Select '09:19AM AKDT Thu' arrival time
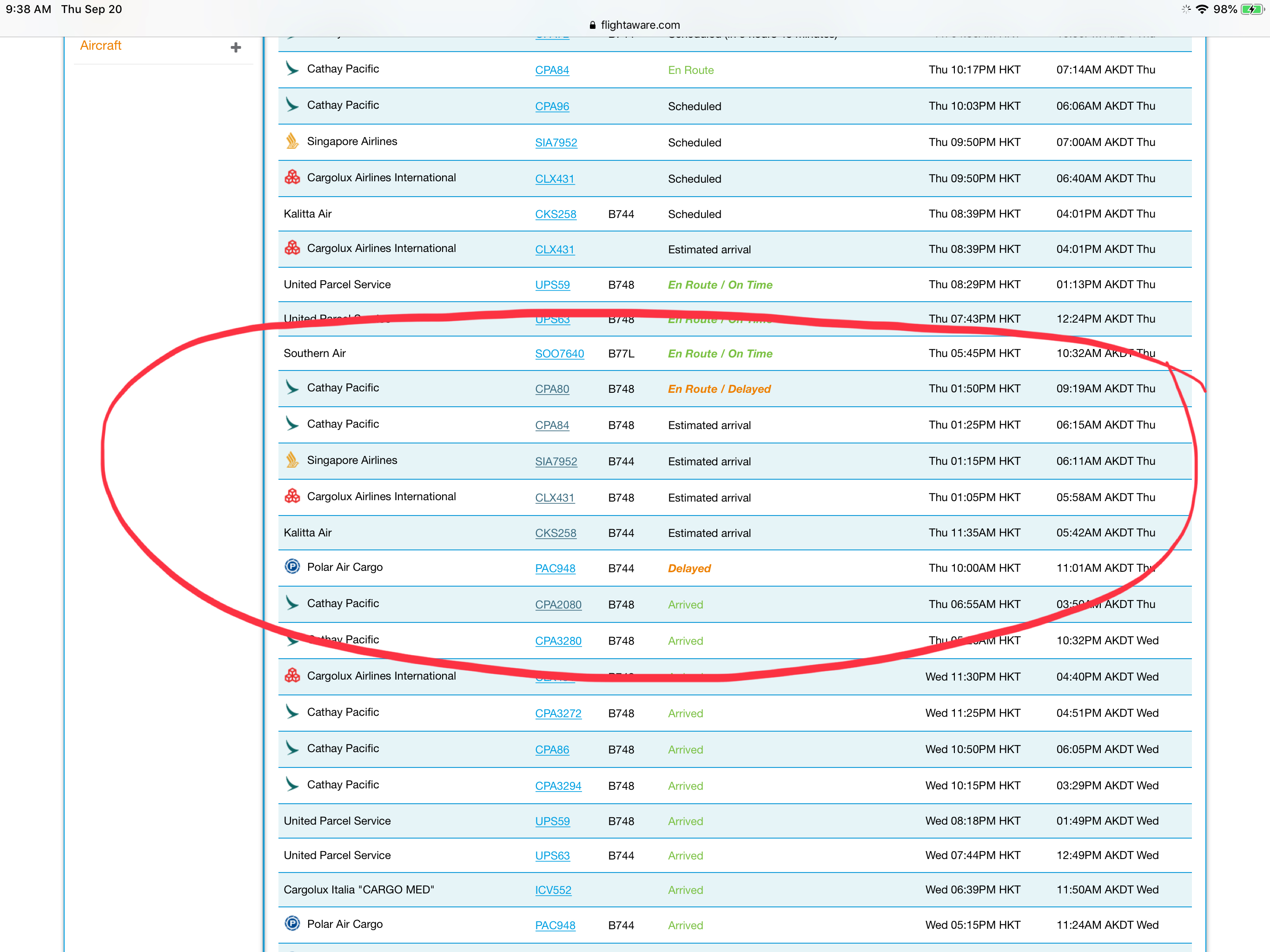The height and width of the screenshot is (952, 1270). (1105, 388)
